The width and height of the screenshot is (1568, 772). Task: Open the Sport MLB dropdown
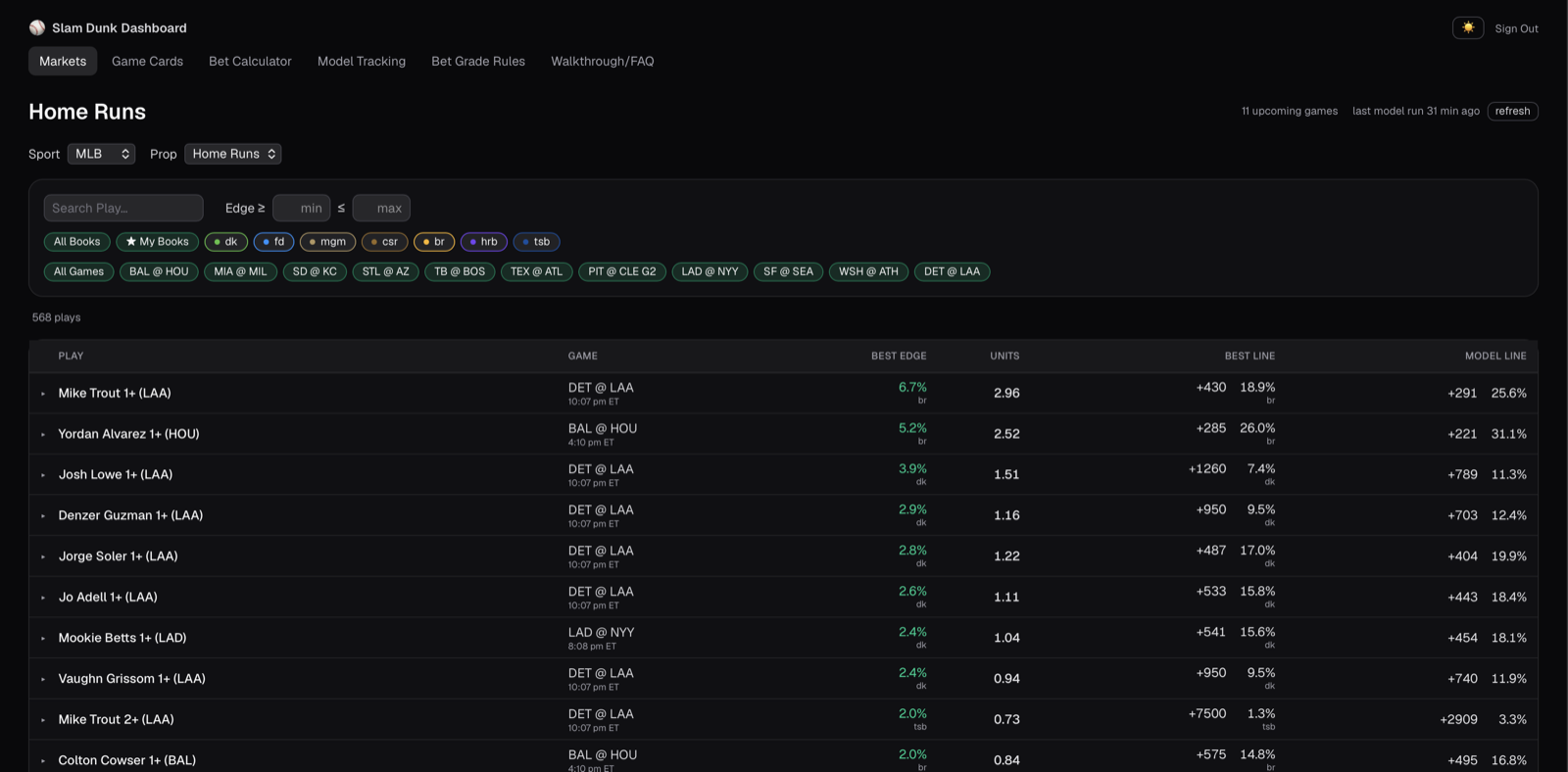tap(101, 154)
